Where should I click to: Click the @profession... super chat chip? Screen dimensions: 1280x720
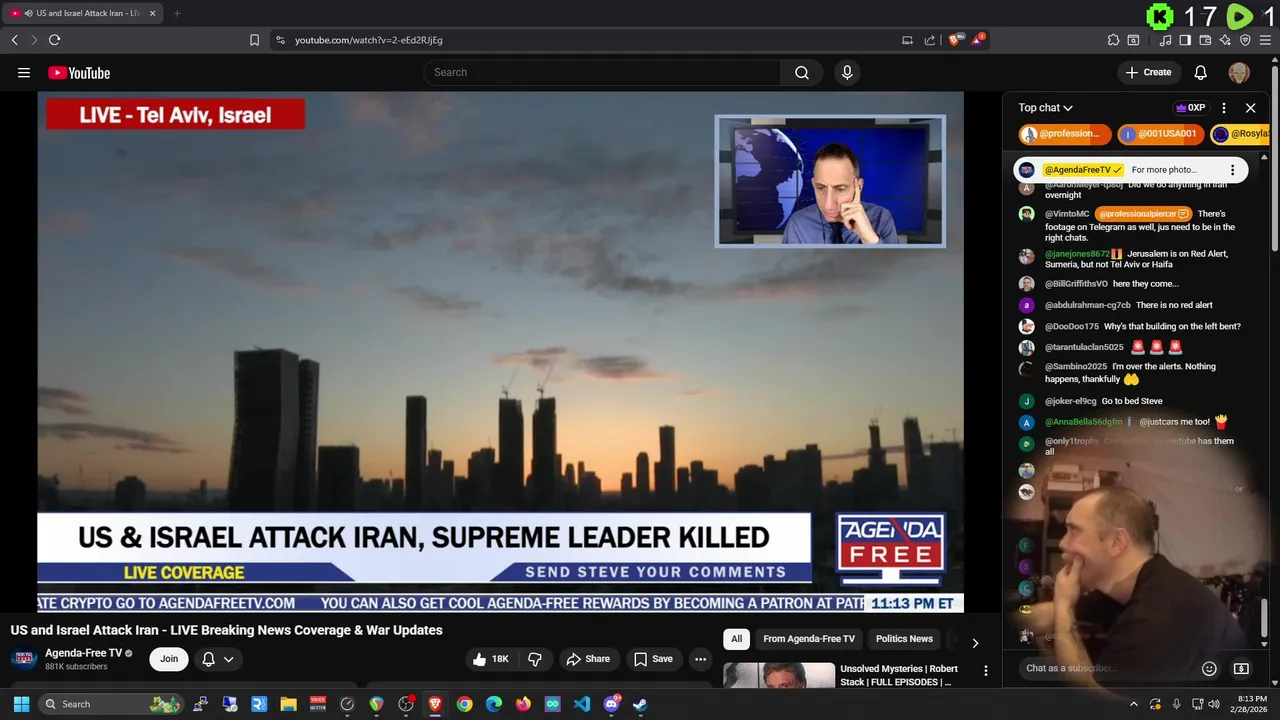(1065, 134)
